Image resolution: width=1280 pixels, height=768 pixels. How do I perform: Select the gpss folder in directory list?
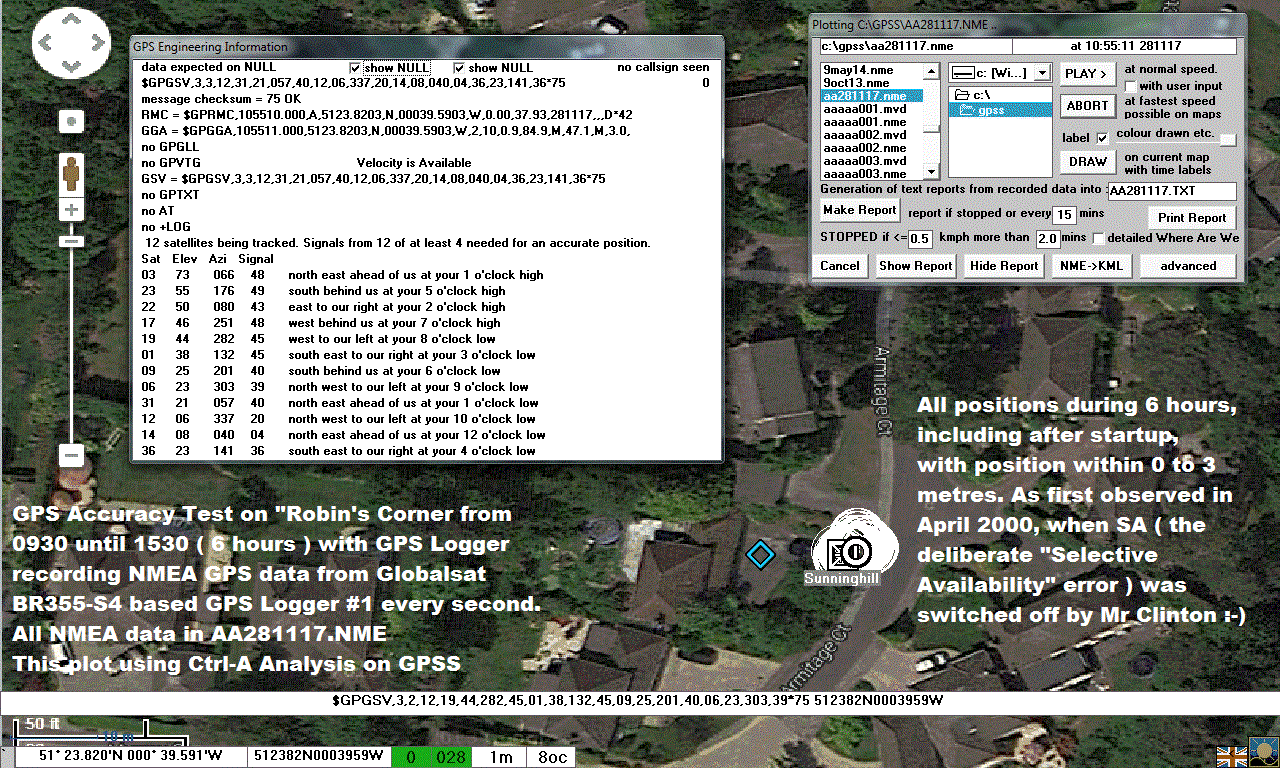tap(990, 110)
